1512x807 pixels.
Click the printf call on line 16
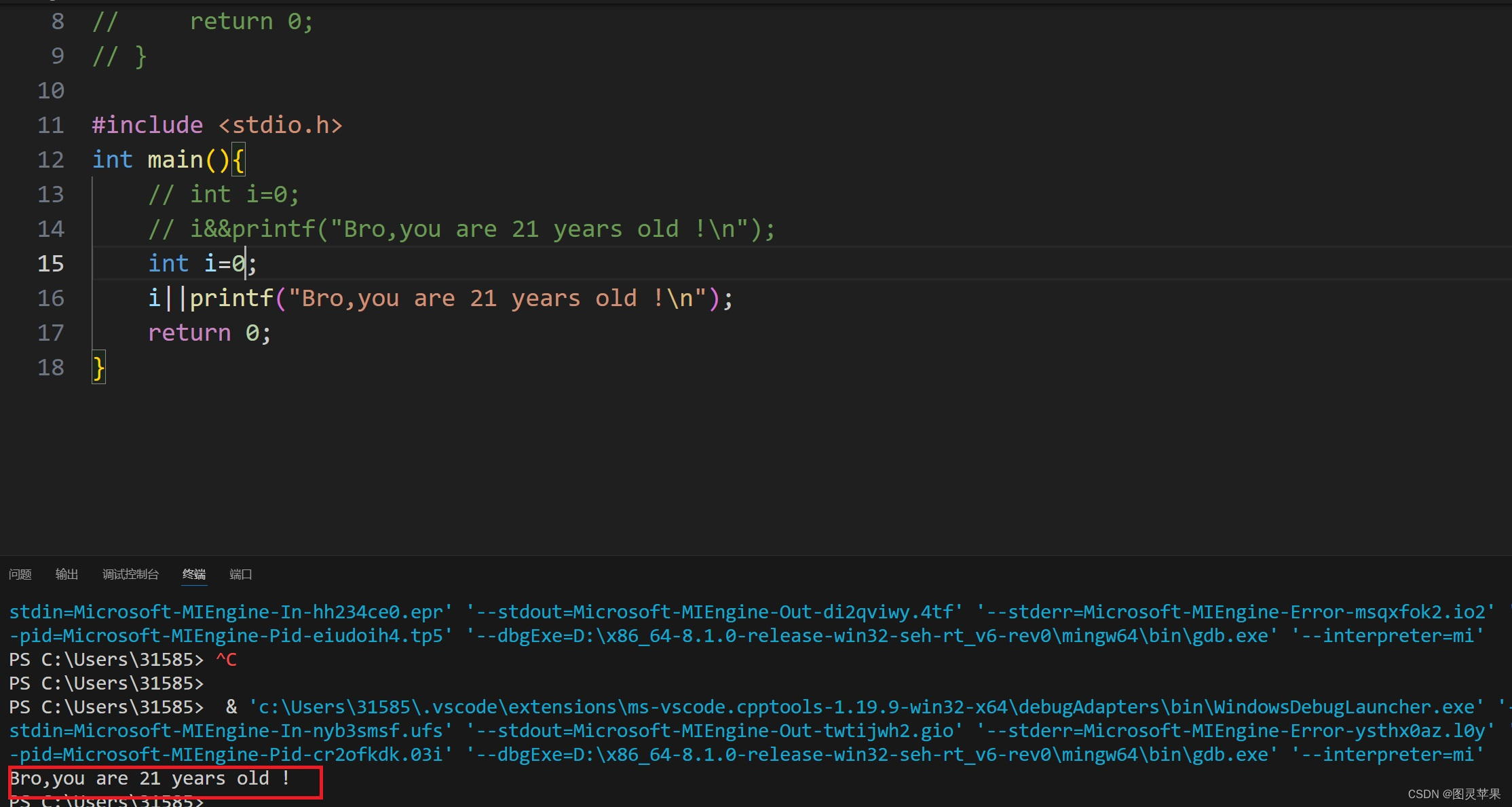tap(231, 298)
